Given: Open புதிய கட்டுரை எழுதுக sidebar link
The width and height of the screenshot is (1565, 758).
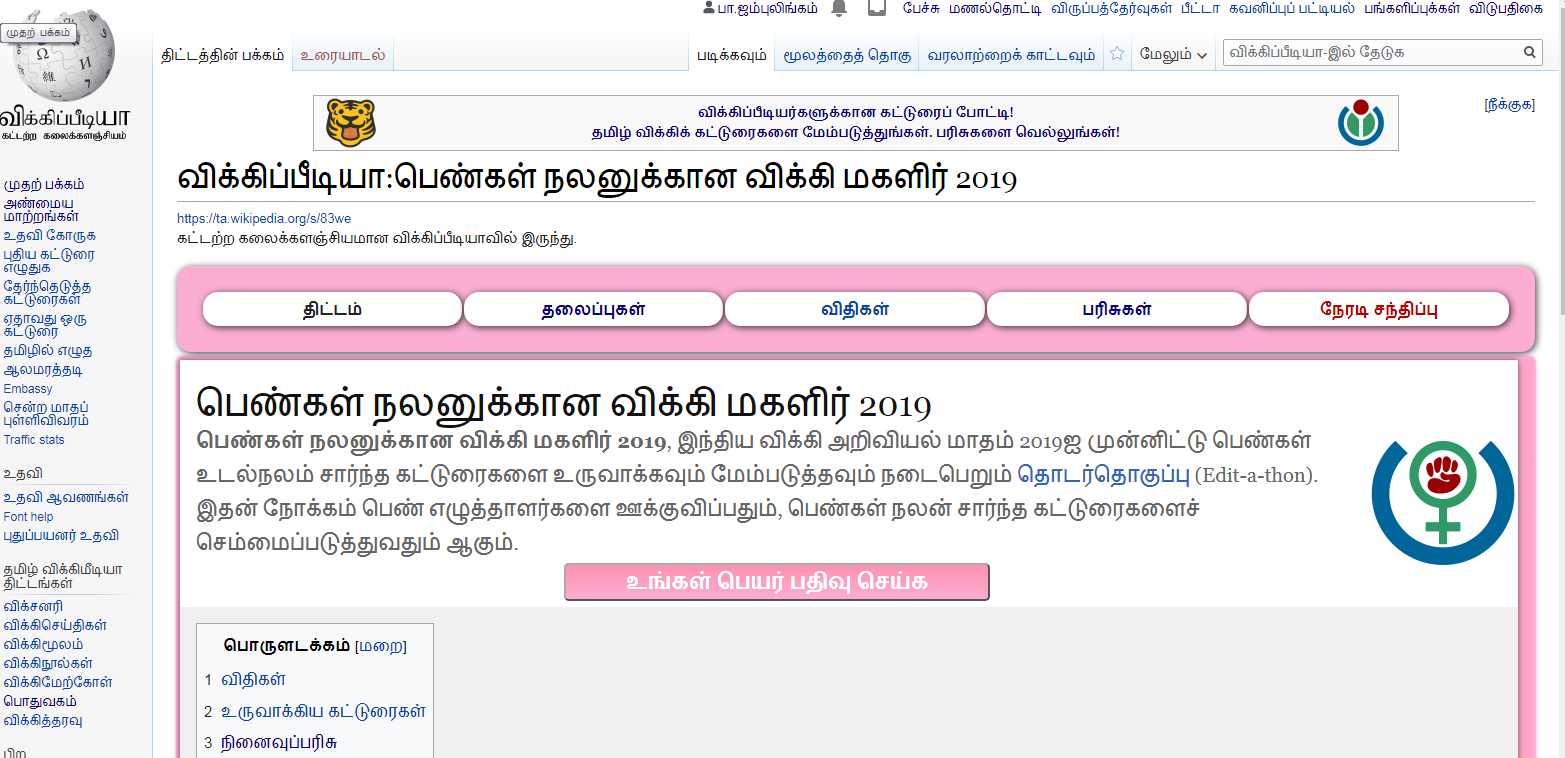Looking at the screenshot, I should (49, 261).
